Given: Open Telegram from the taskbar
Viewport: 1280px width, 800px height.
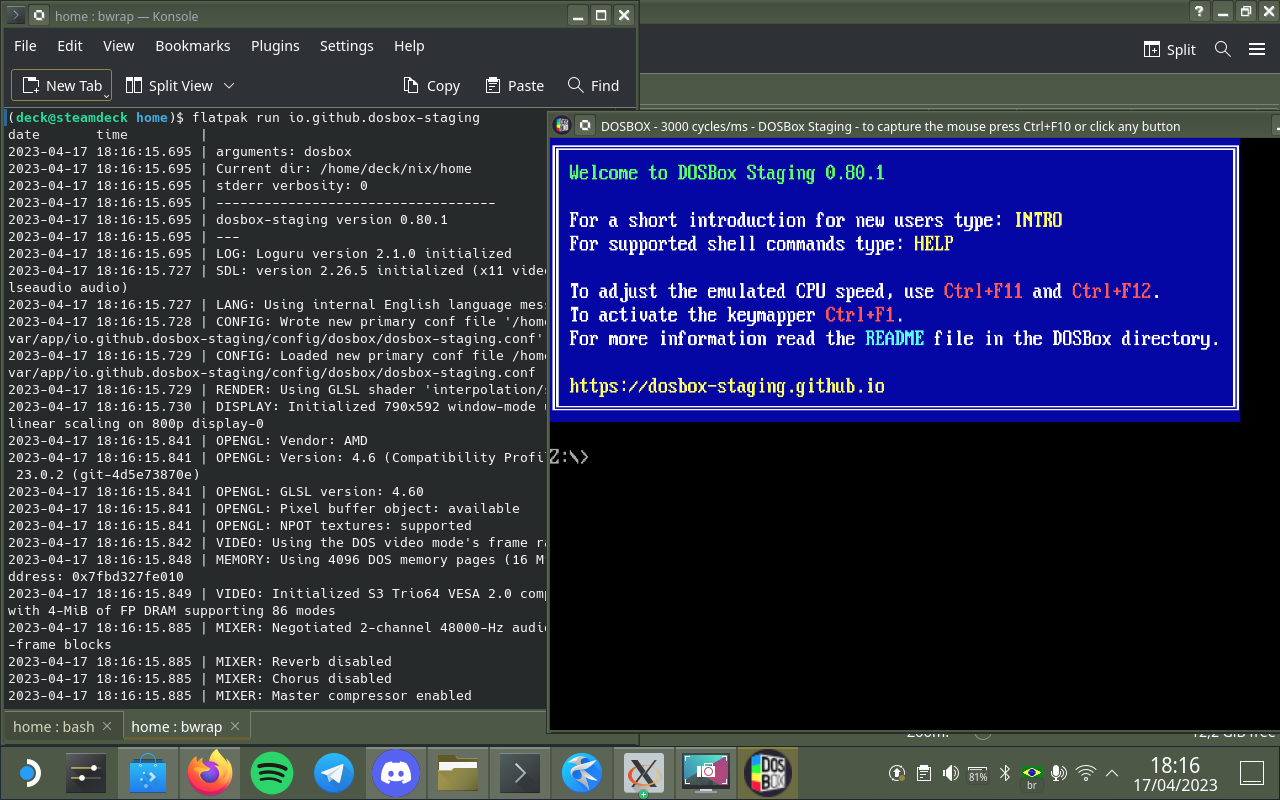Looking at the screenshot, I should (x=333, y=772).
